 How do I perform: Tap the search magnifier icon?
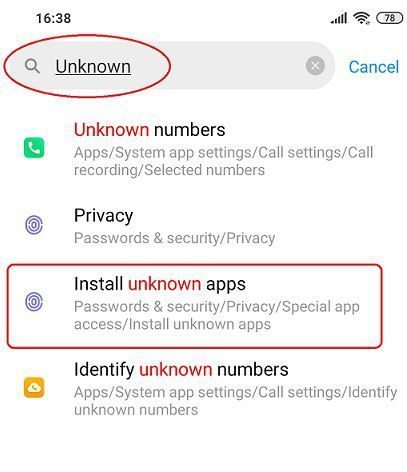tap(32, 66)
